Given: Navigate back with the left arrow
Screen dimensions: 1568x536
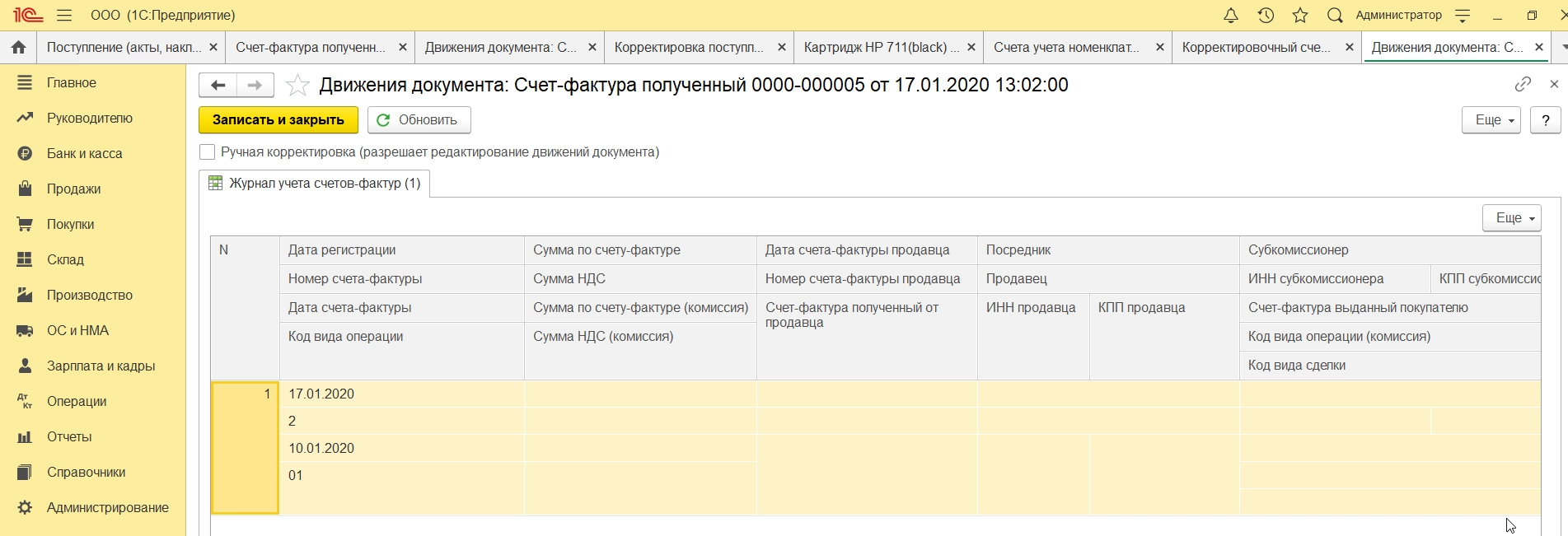Looking at the screenshot, I should coord(218,85).
